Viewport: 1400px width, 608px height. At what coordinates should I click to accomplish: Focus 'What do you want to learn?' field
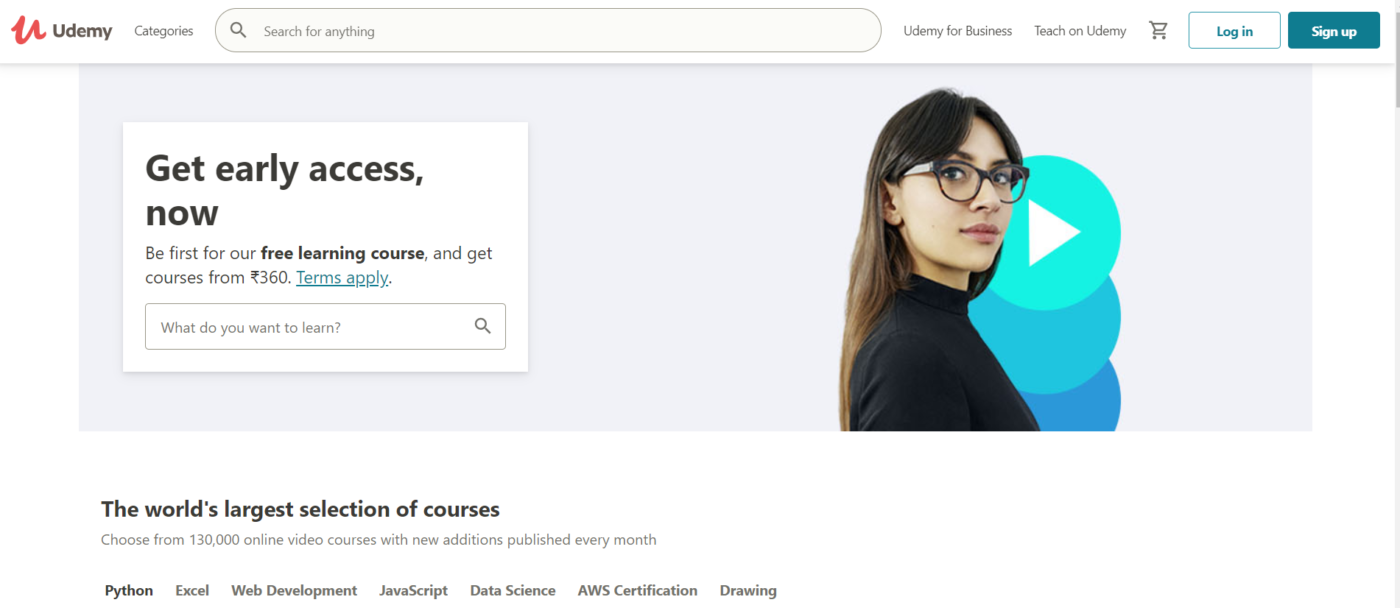[325, 326]
